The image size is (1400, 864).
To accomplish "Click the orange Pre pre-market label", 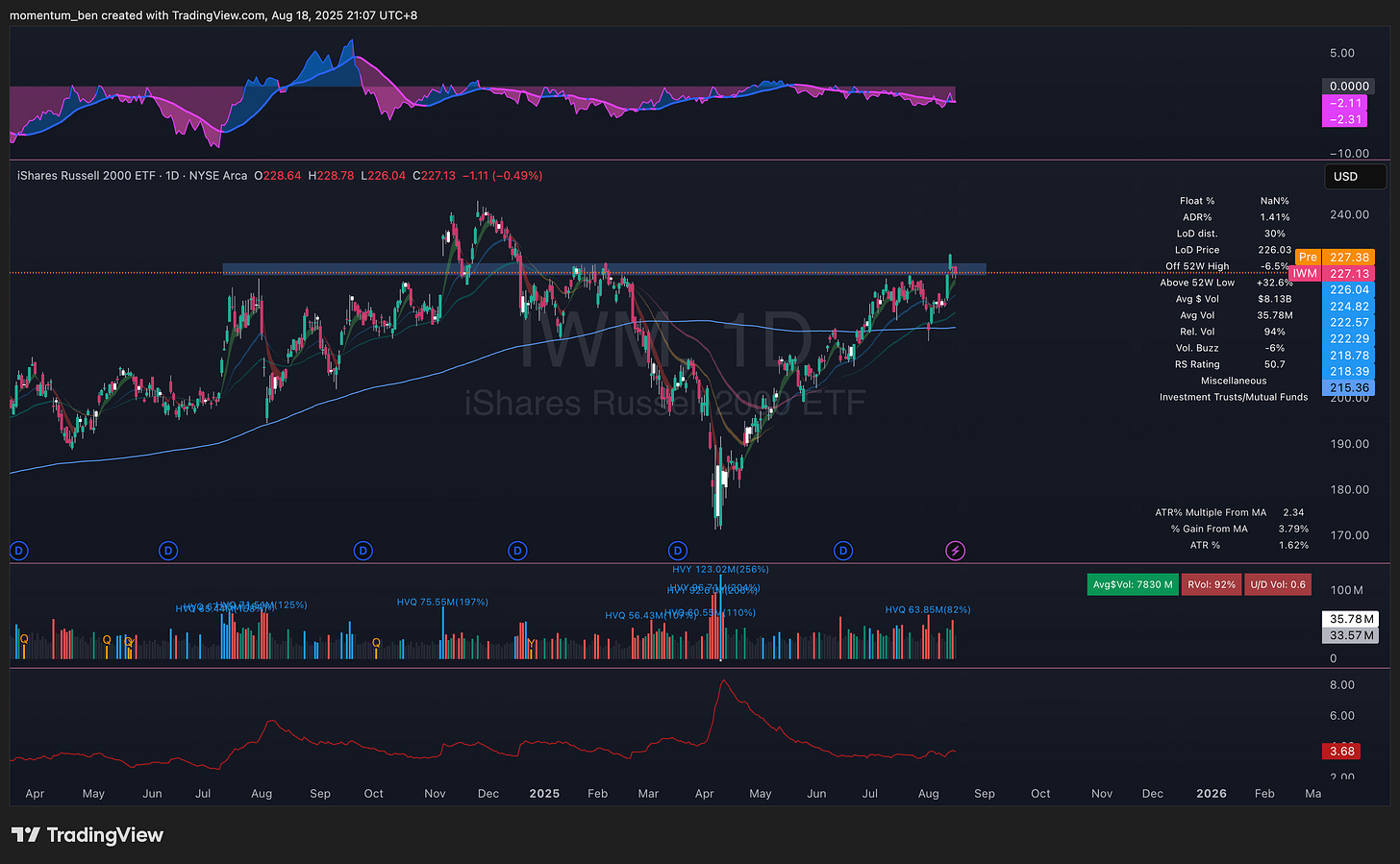I will 1308,258.
